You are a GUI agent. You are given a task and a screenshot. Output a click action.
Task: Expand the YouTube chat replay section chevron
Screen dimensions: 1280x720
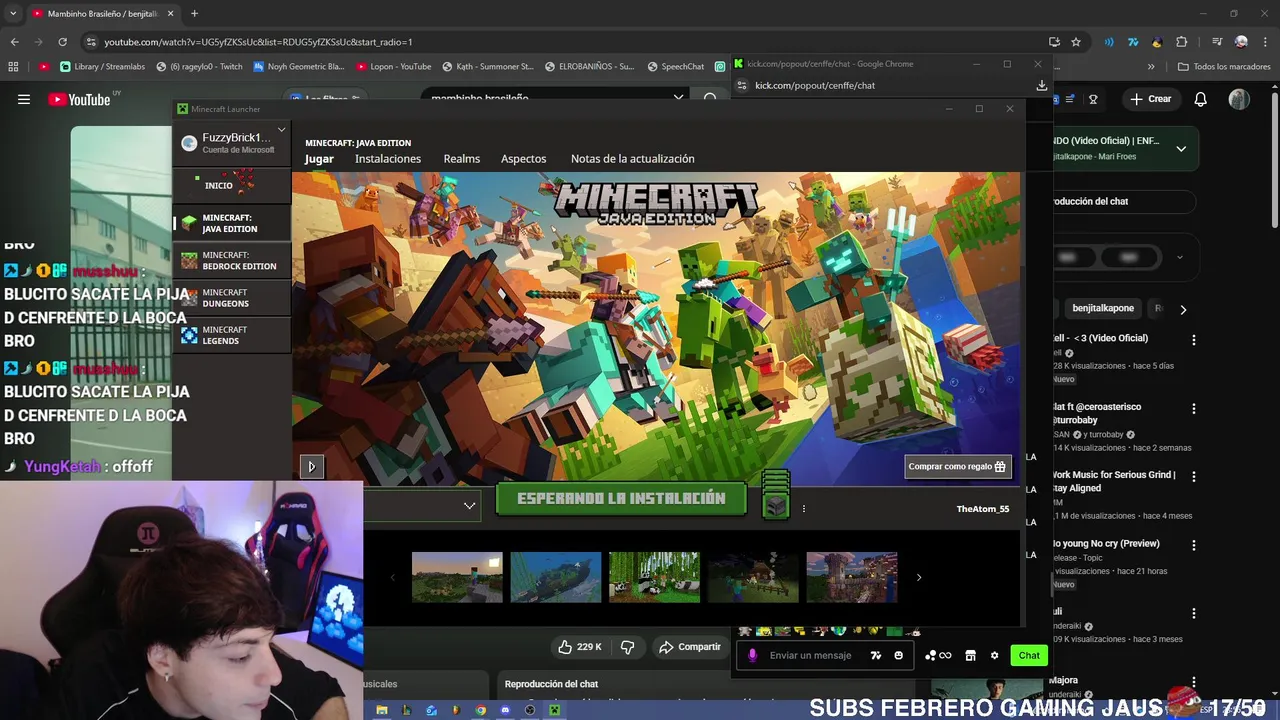coord(1179,257)
